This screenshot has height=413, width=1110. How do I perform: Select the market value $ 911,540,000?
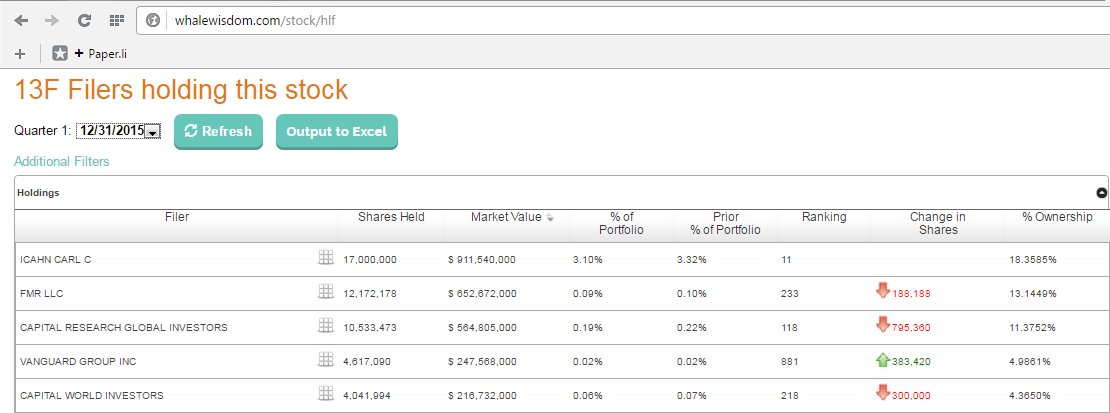coord(482,260)
